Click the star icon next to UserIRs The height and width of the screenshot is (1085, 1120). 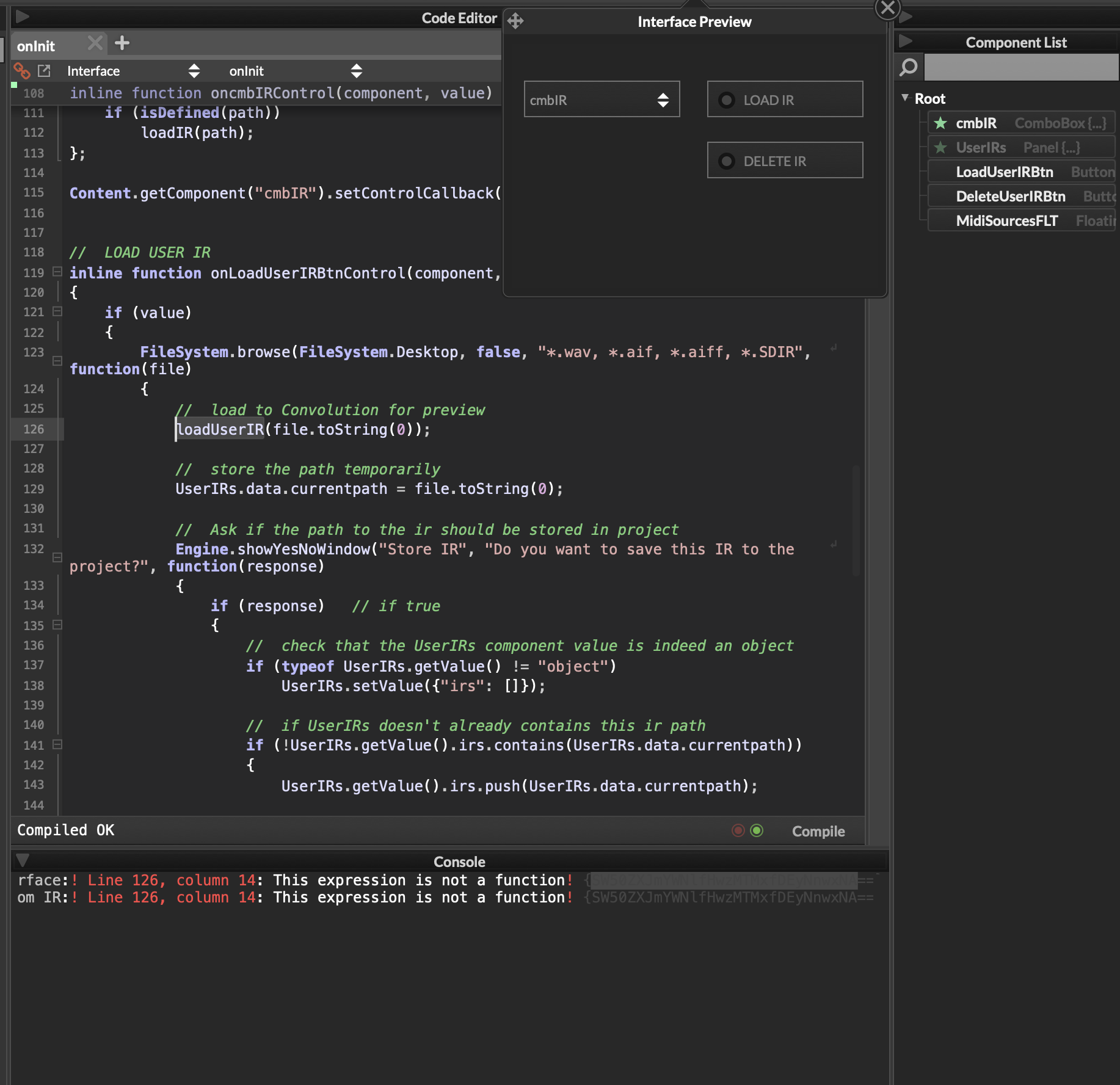pos(940,147)
